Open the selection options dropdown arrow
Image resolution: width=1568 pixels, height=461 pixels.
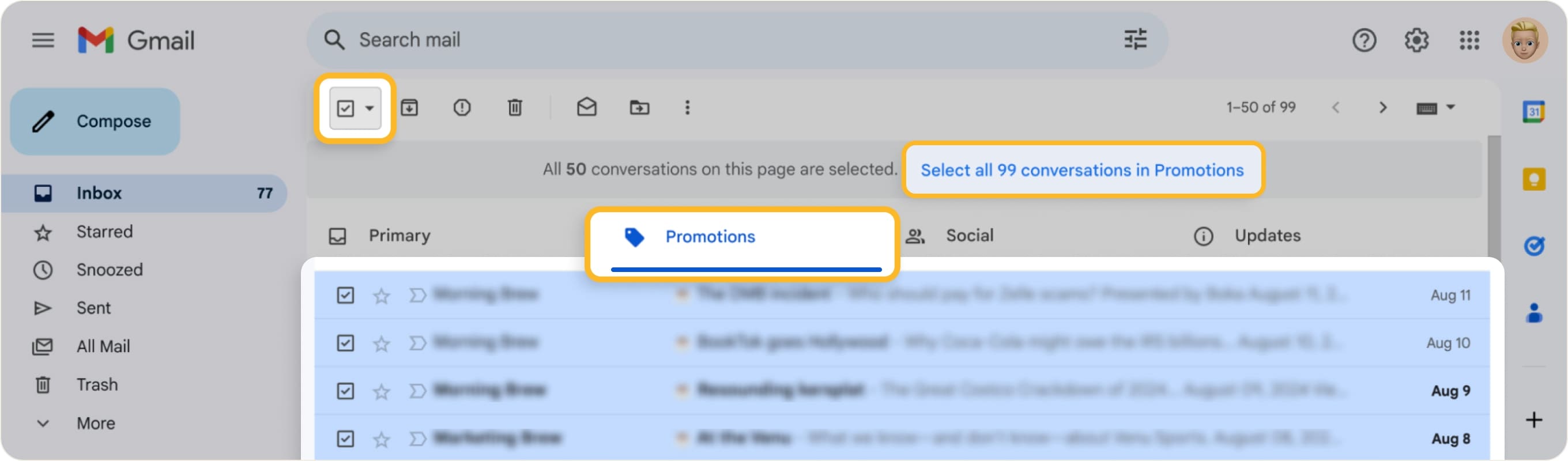point(370,108)
